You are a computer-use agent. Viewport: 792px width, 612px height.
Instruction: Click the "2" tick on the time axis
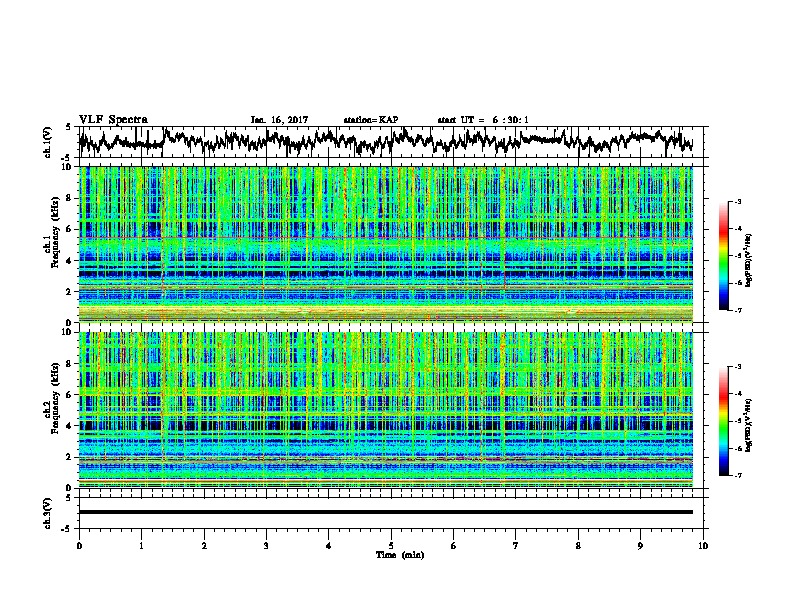[x=204, y=546]
